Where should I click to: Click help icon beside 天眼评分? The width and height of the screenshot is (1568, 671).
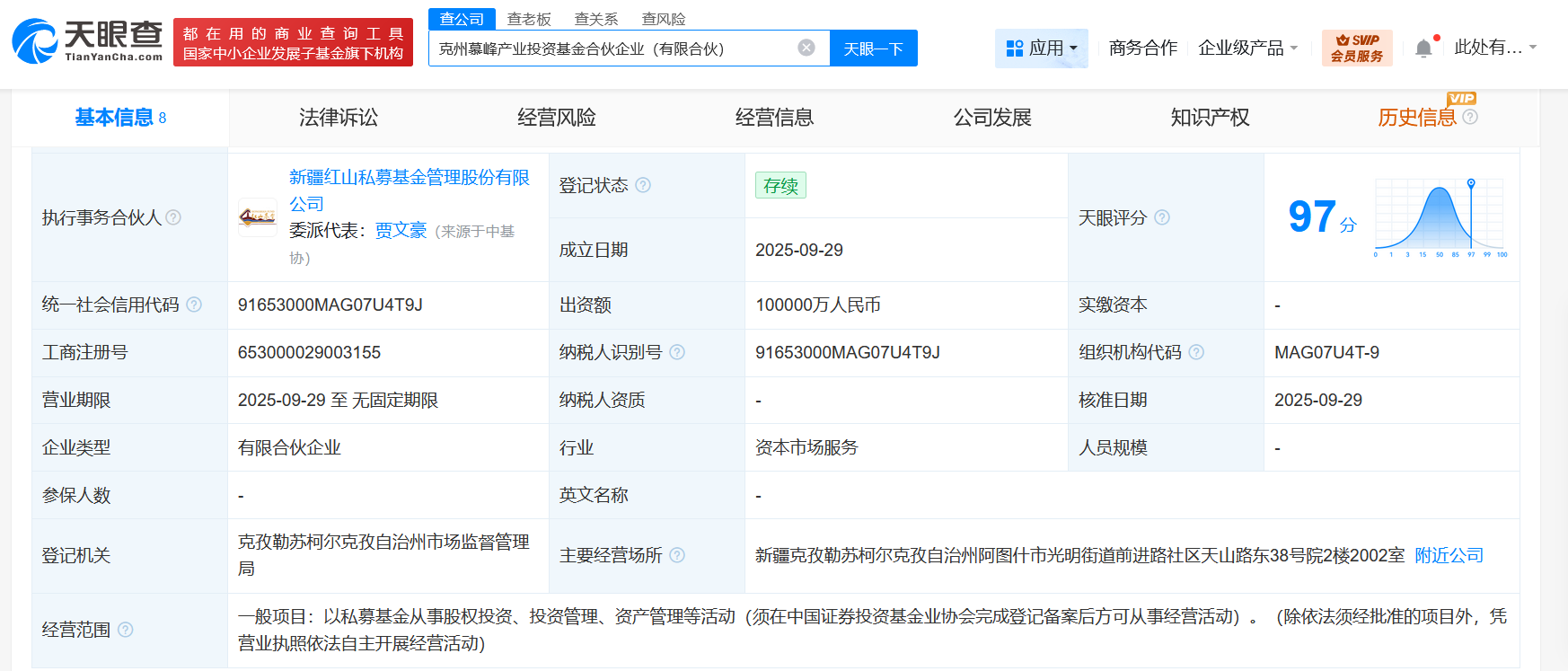(1162, 217)
